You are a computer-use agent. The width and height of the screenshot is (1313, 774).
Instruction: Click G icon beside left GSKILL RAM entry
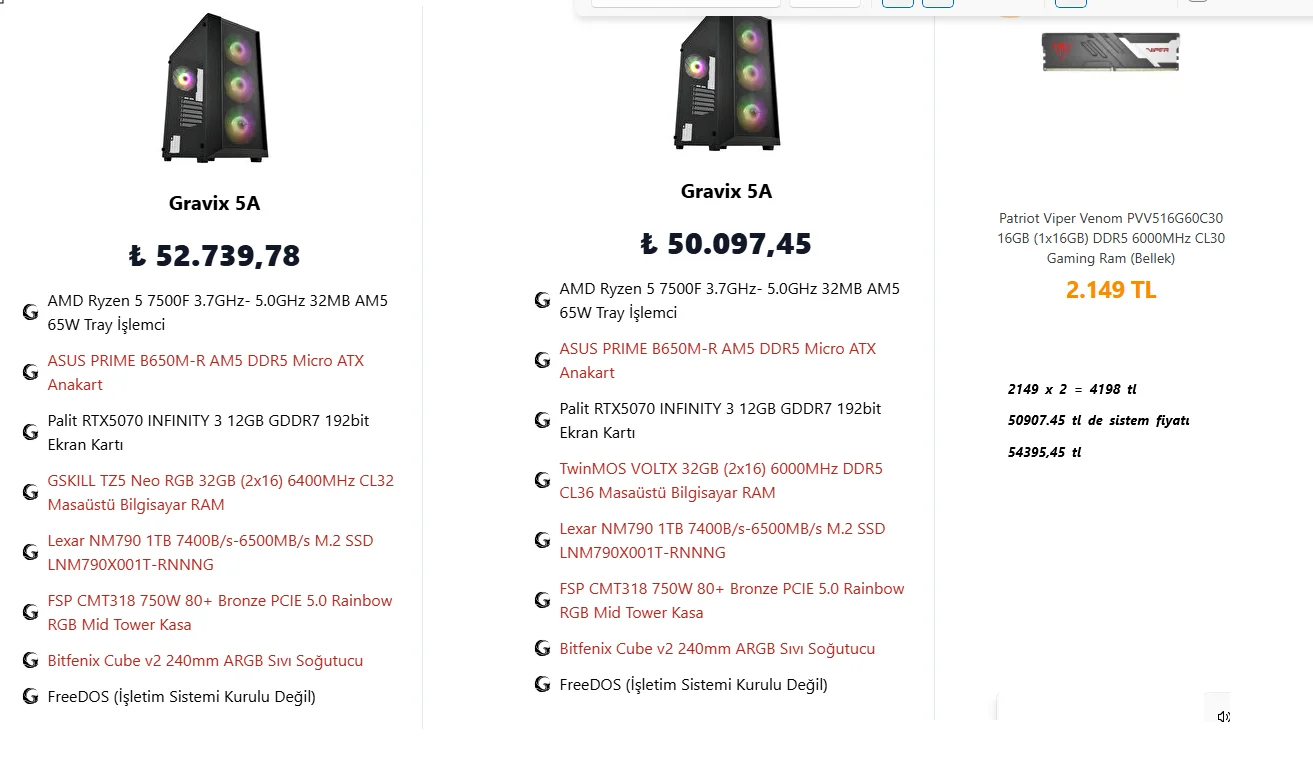(31, 492)
